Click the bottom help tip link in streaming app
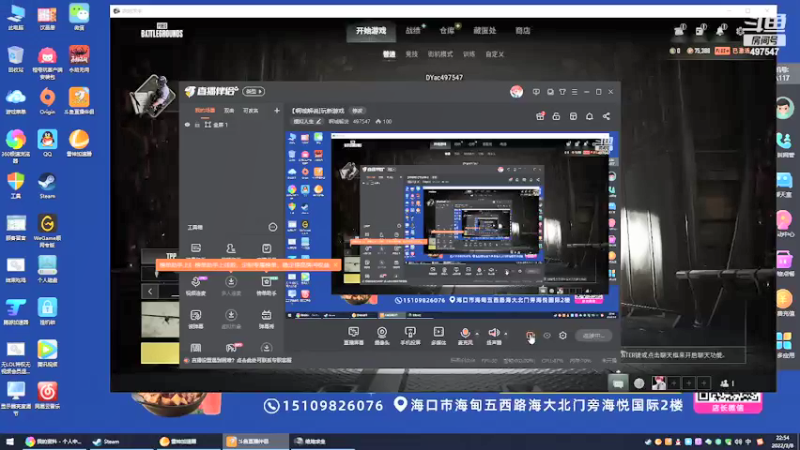 241,360
